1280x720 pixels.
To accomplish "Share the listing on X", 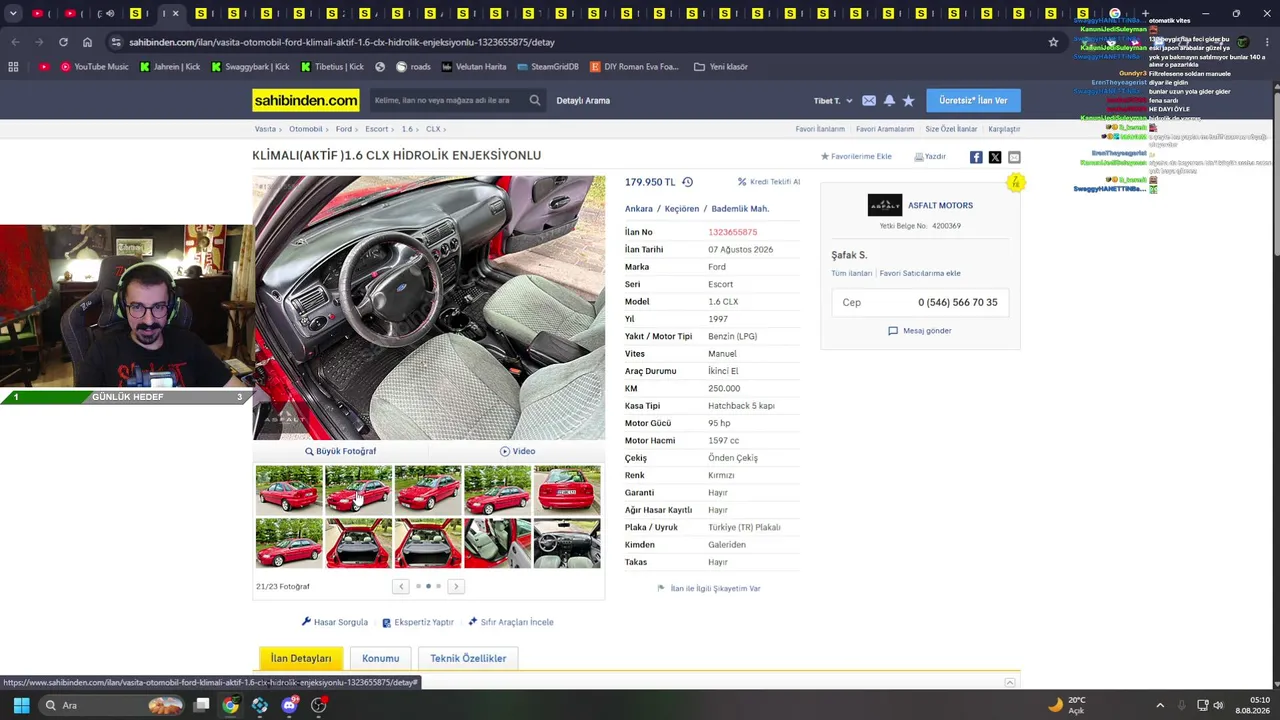I will click(995, 157).
